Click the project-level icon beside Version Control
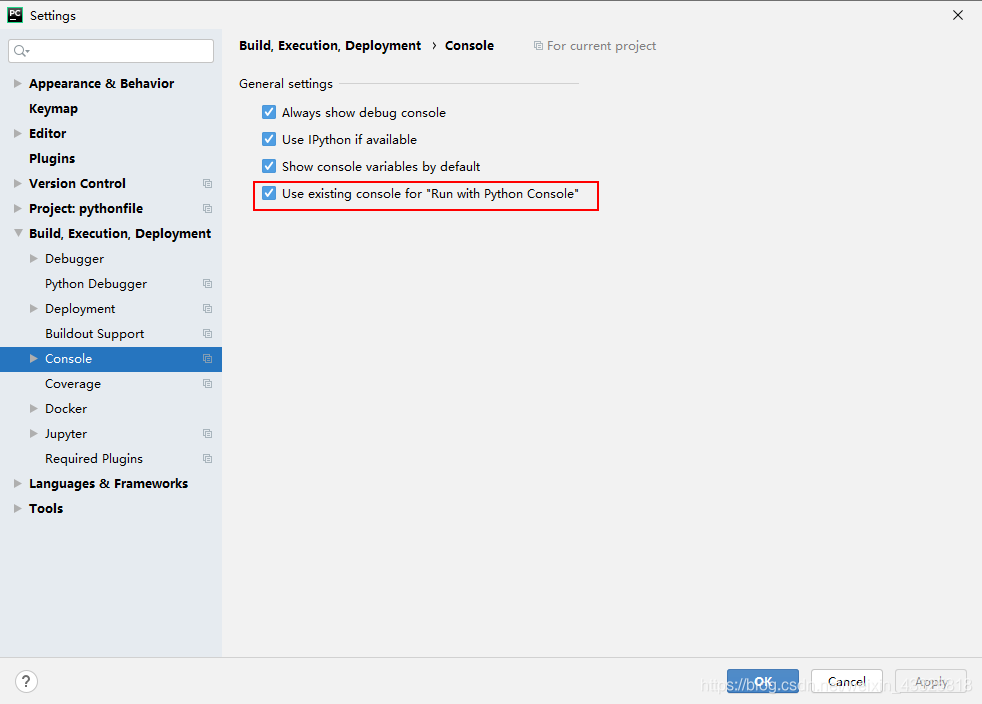The image size is (982, 704). (x=207, y=184)
